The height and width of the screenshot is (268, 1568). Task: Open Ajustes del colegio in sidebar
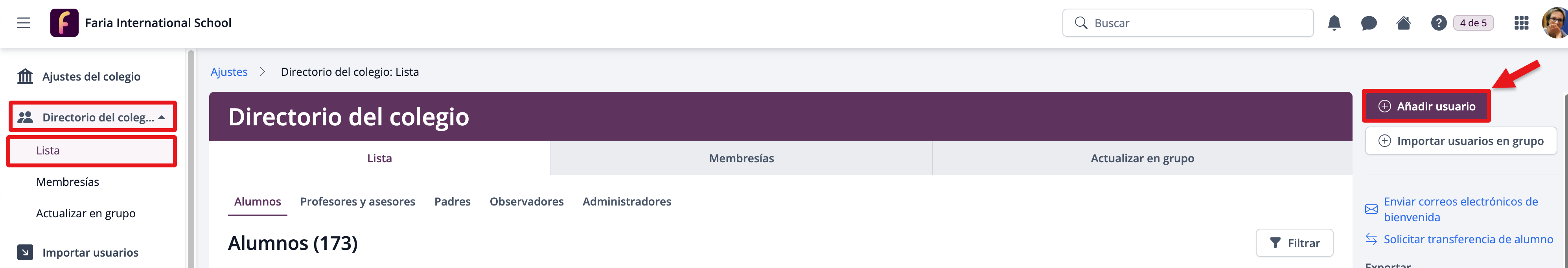[x=91, y=77]
